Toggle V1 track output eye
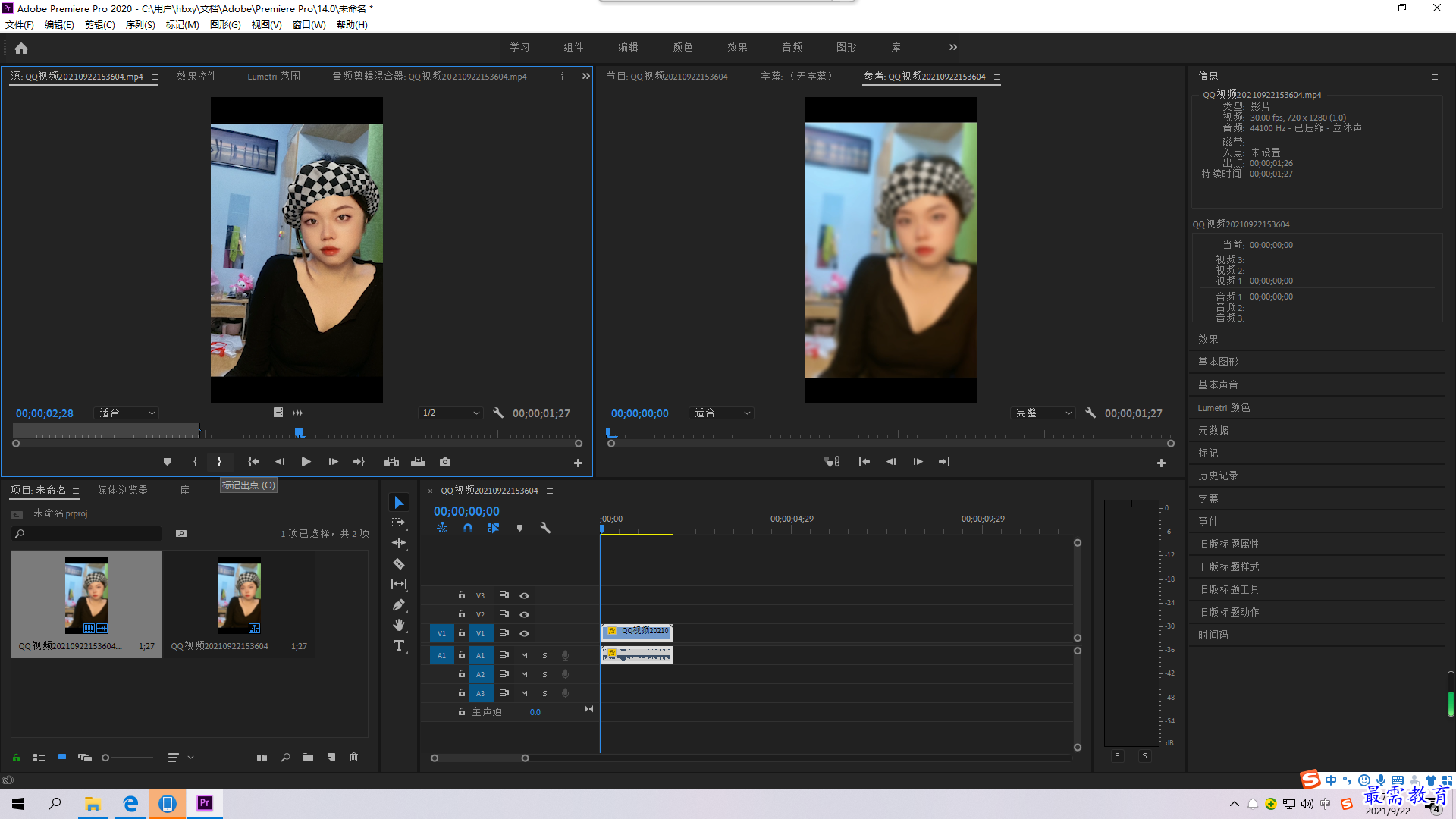1456x819 pixels. [524, 634]
